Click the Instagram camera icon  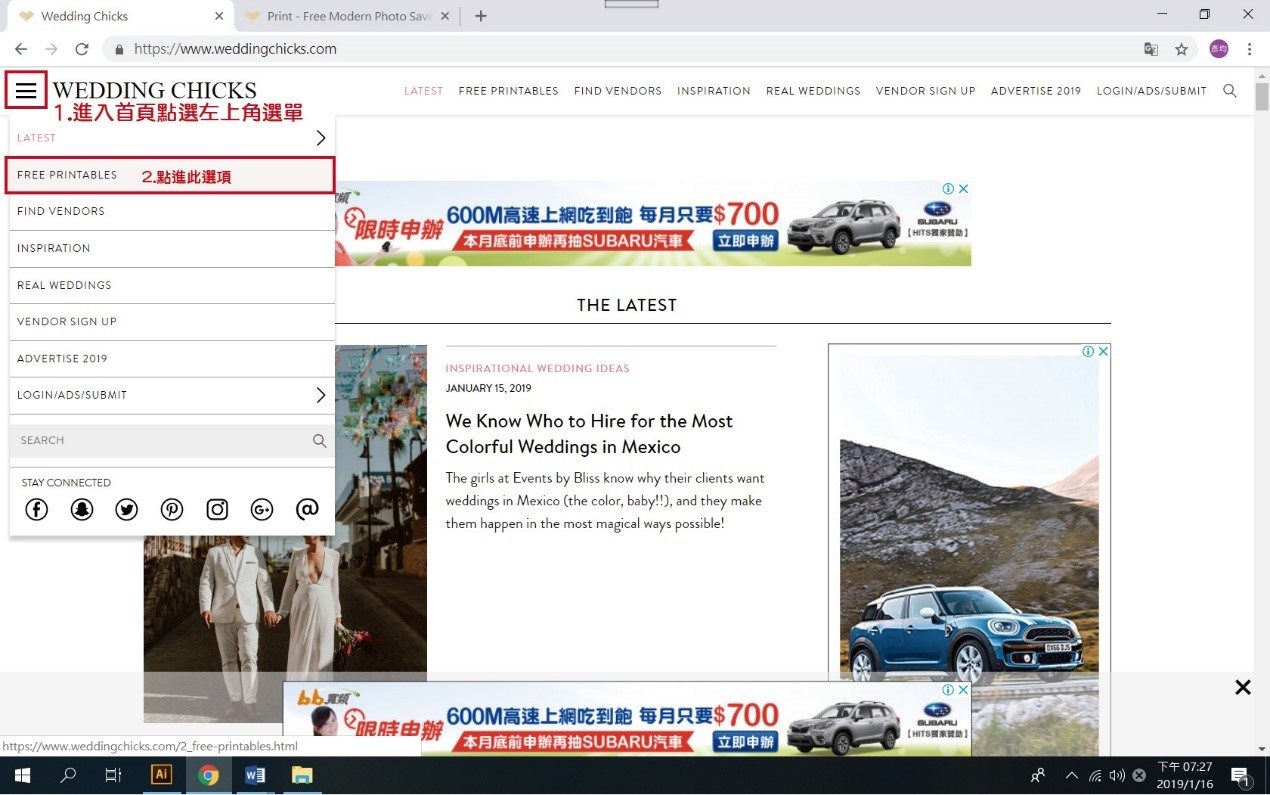(x=217, y=510)
